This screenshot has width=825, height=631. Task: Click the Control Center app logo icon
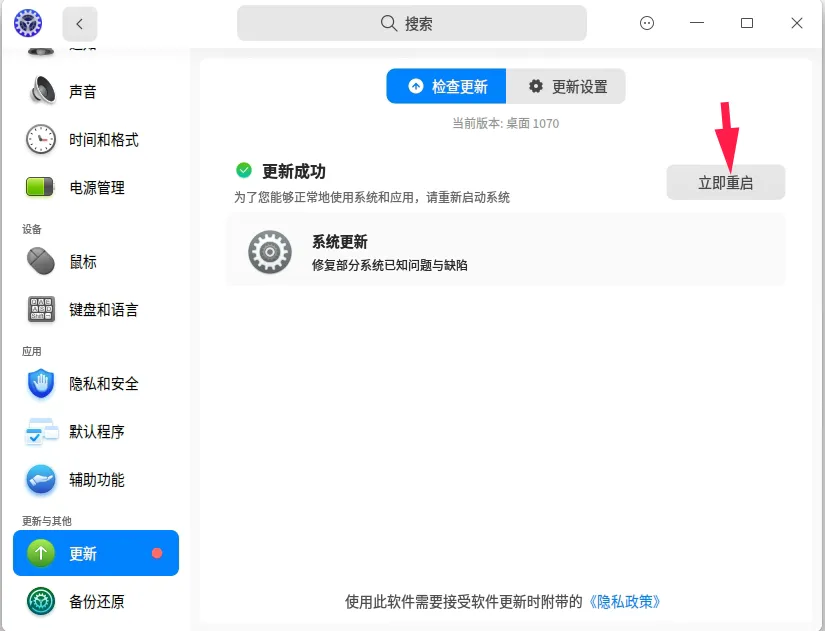tap(28, 23)
